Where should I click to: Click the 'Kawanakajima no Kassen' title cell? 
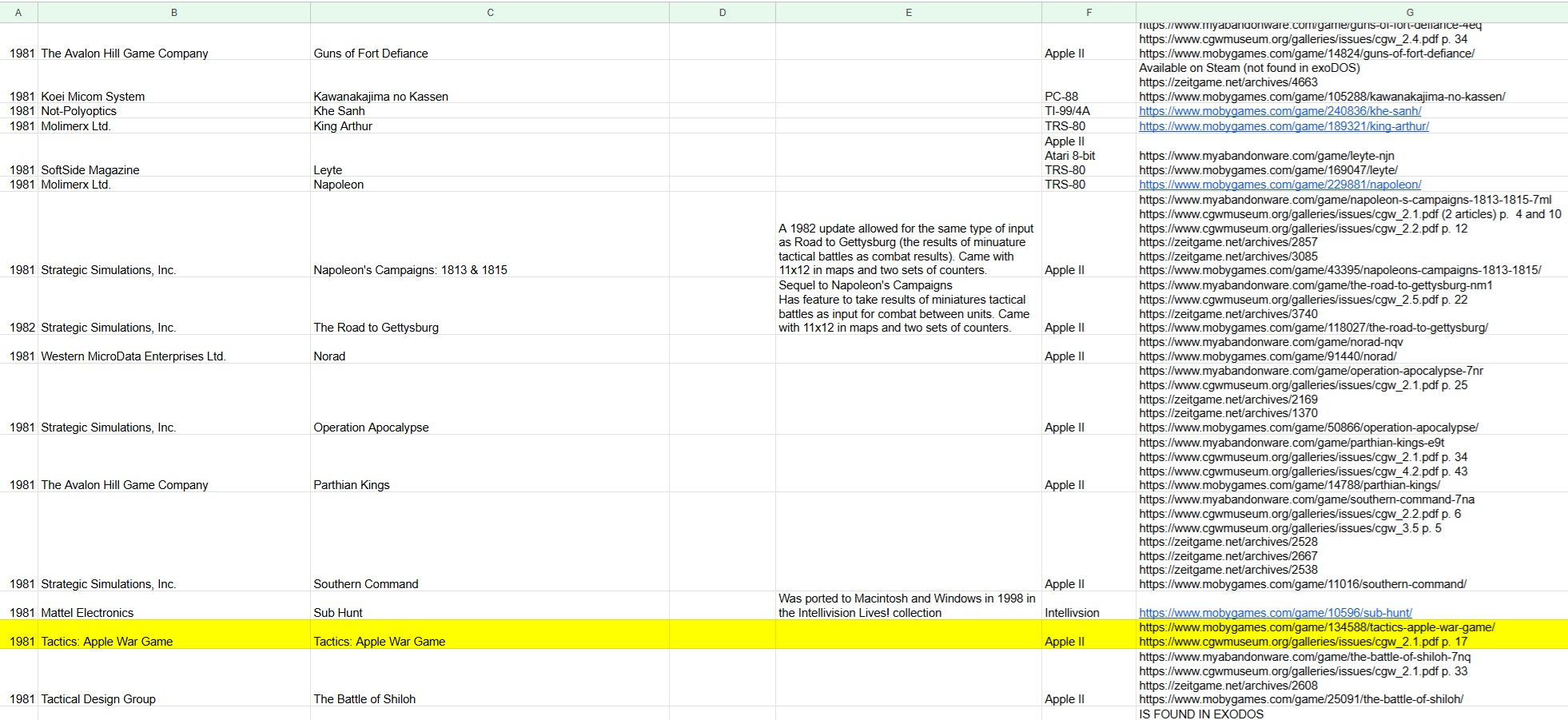[380, 97]
